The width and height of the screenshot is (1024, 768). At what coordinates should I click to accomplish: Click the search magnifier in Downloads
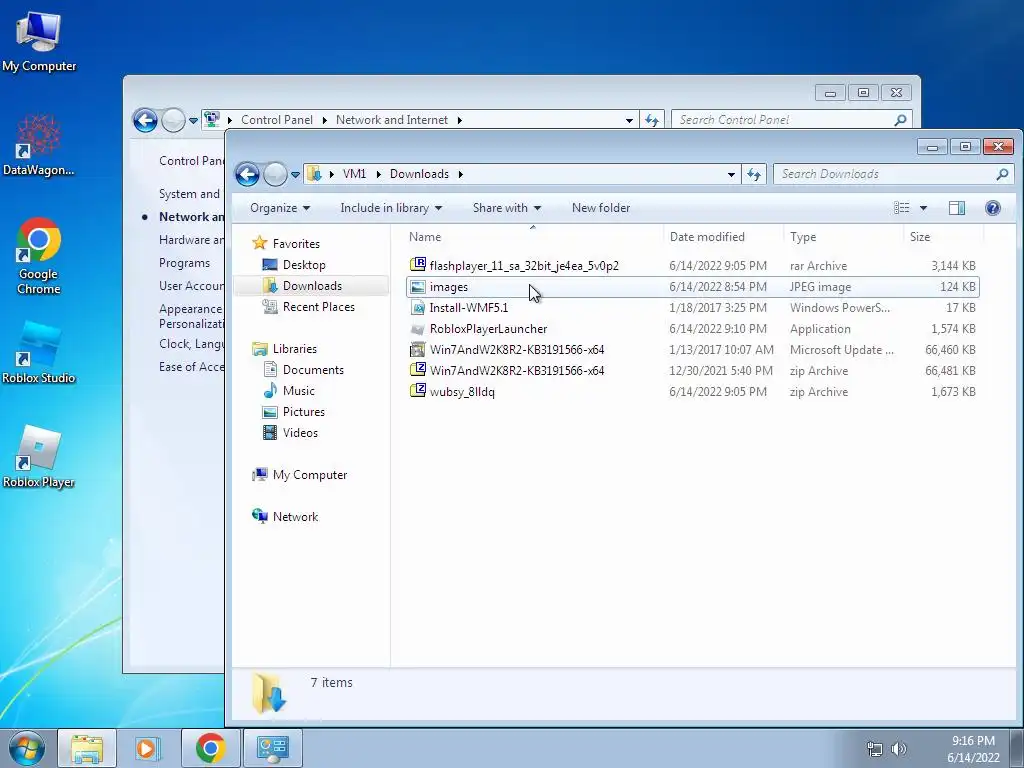pos(1002,174)
